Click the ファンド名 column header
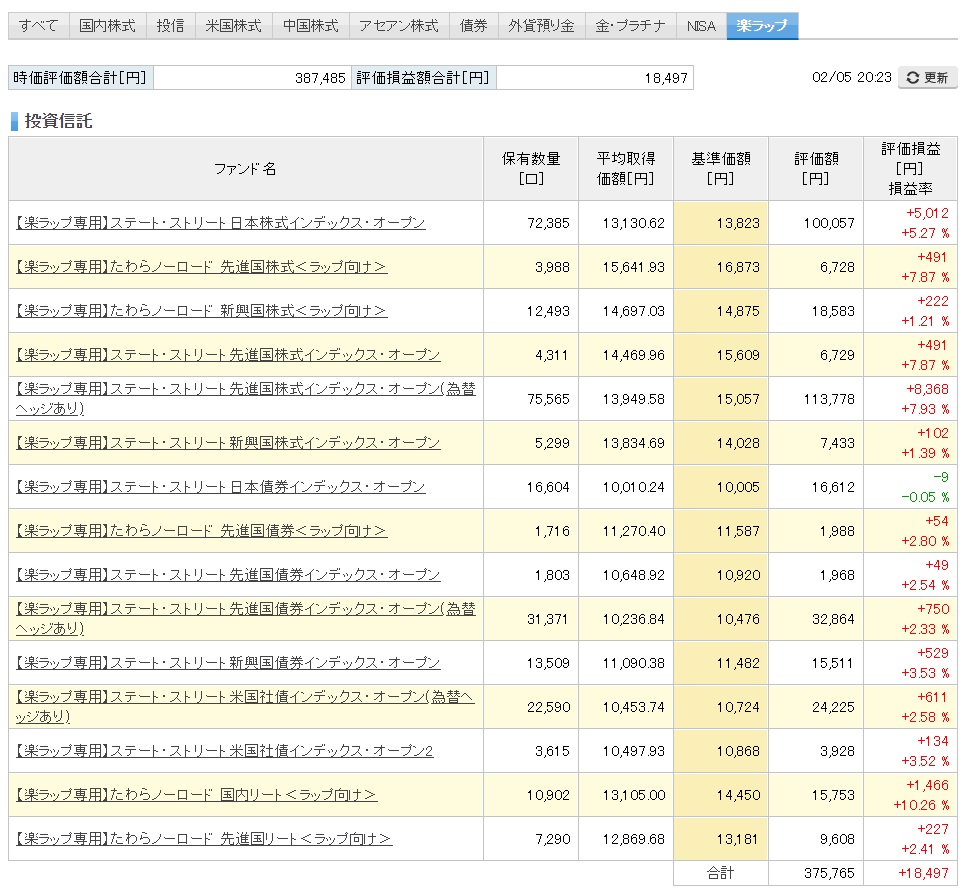Viewport: 967px width, 893px height. click(245, 168)
